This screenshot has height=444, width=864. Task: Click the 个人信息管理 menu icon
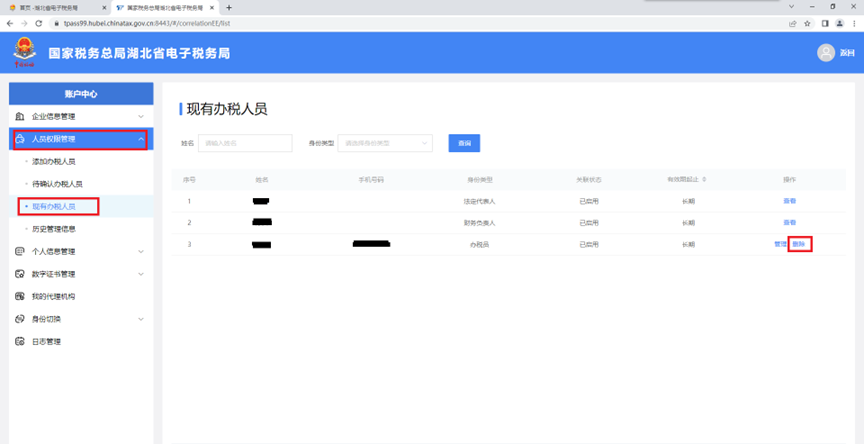(x=20, y=252)
